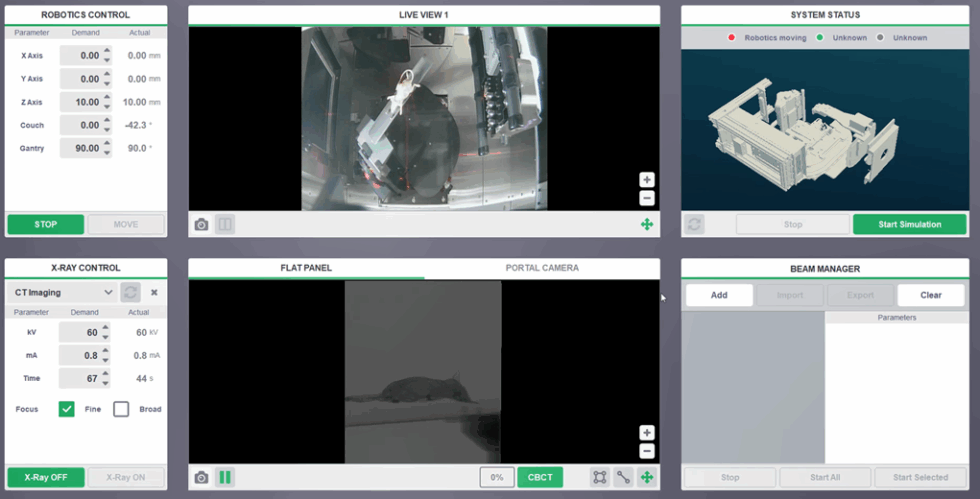Refresh the X-ray imaging preset

pyautogui.click(x=130, y=292)
